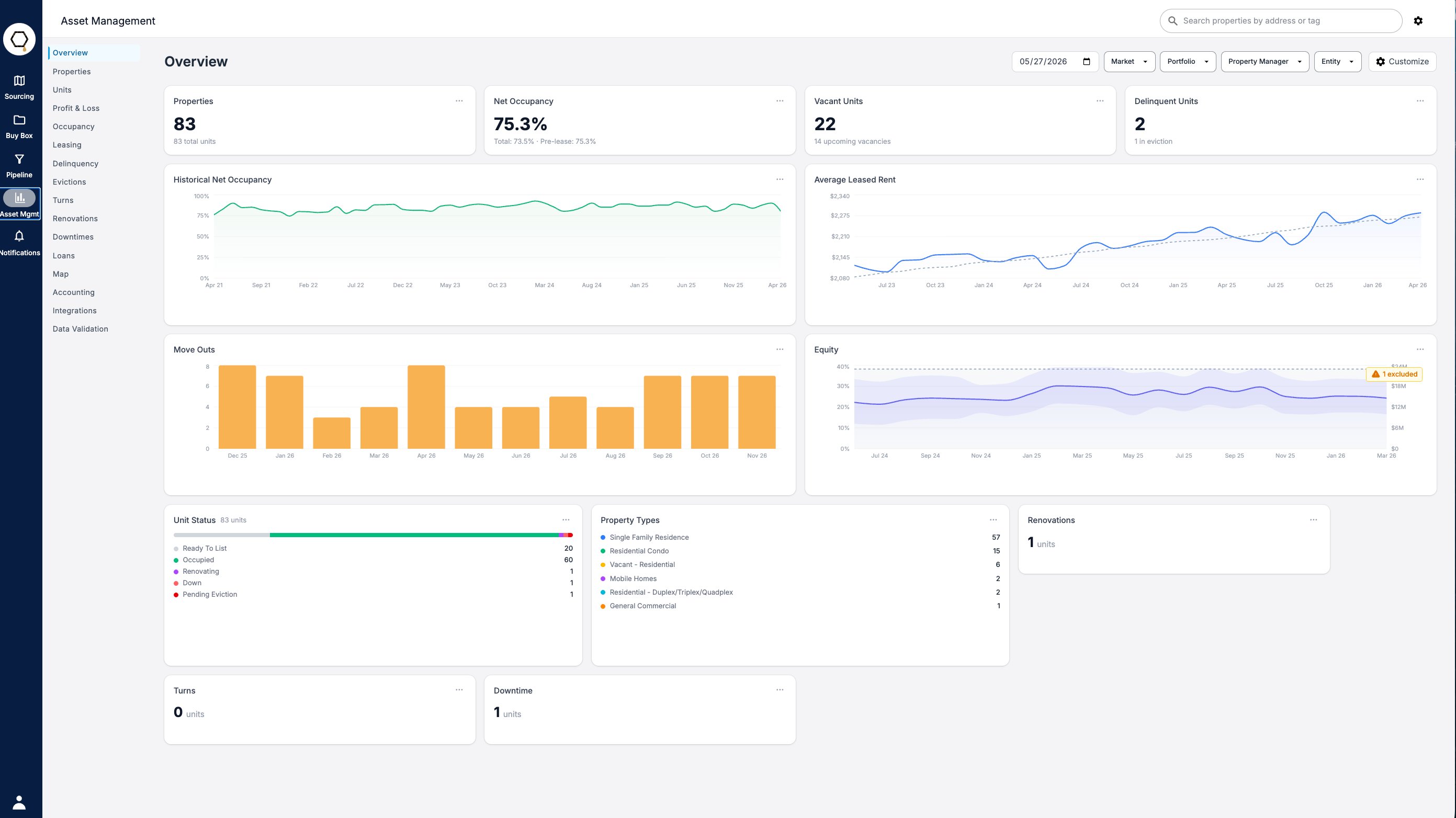Select Asset Mgmt chart icon

point(20,198)
